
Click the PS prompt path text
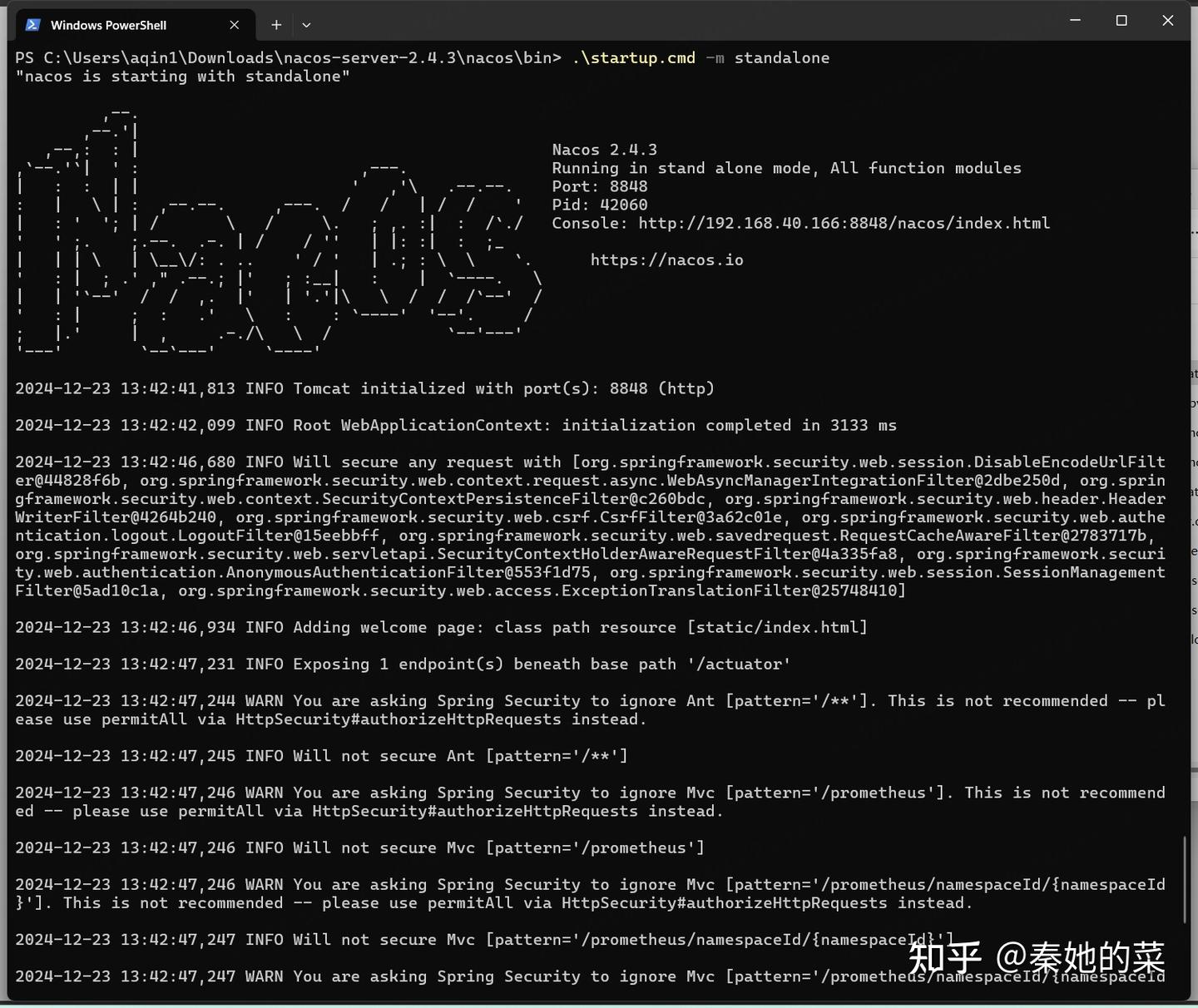288,57
